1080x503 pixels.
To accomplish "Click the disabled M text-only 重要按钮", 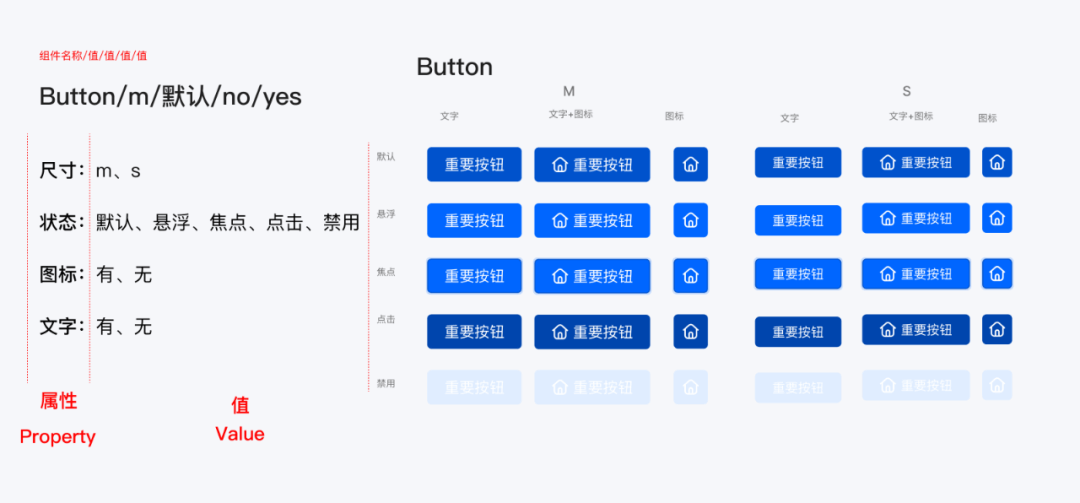I will [x=474, y=387].
